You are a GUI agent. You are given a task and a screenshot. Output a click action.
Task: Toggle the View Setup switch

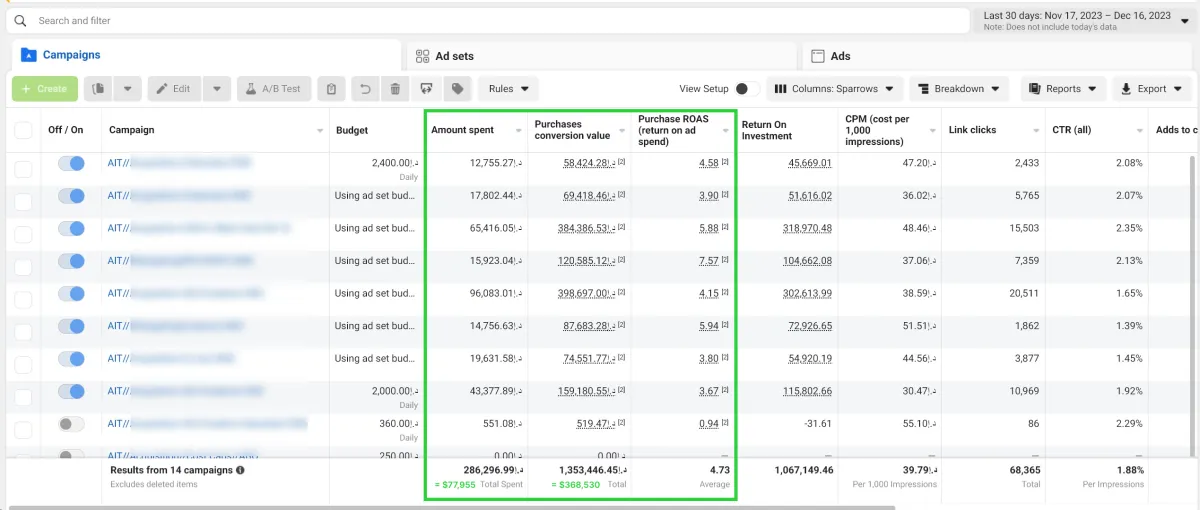coord(746,89)
